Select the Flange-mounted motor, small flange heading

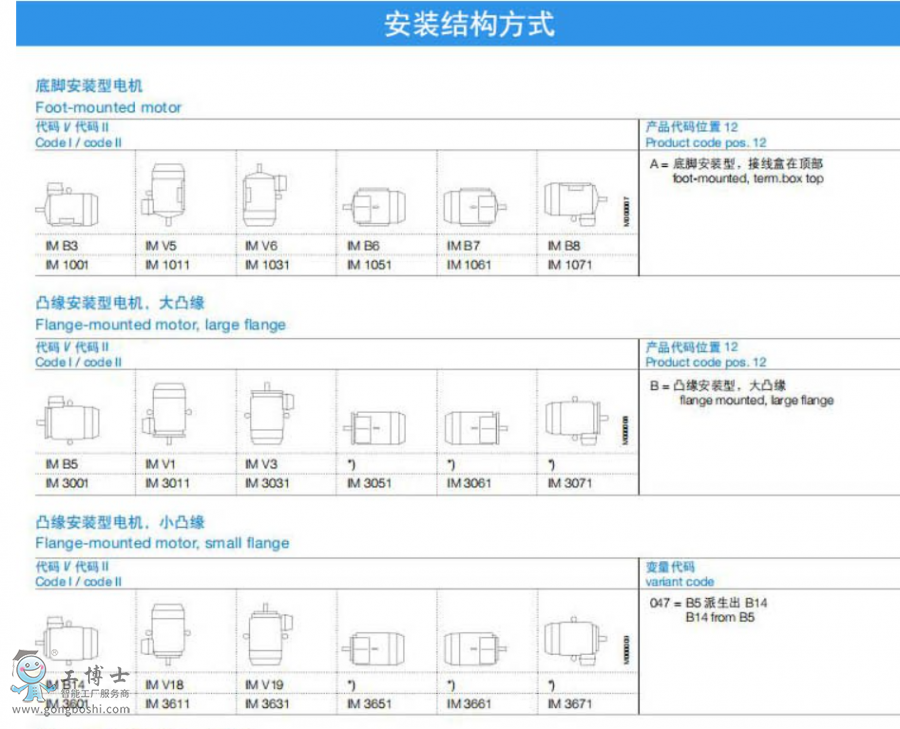tap(162, 543)
